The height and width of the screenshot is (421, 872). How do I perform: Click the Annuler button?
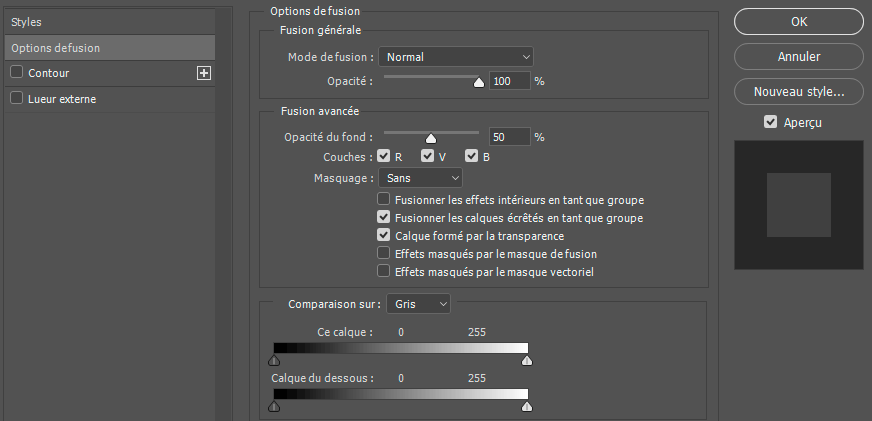point(798,56)
